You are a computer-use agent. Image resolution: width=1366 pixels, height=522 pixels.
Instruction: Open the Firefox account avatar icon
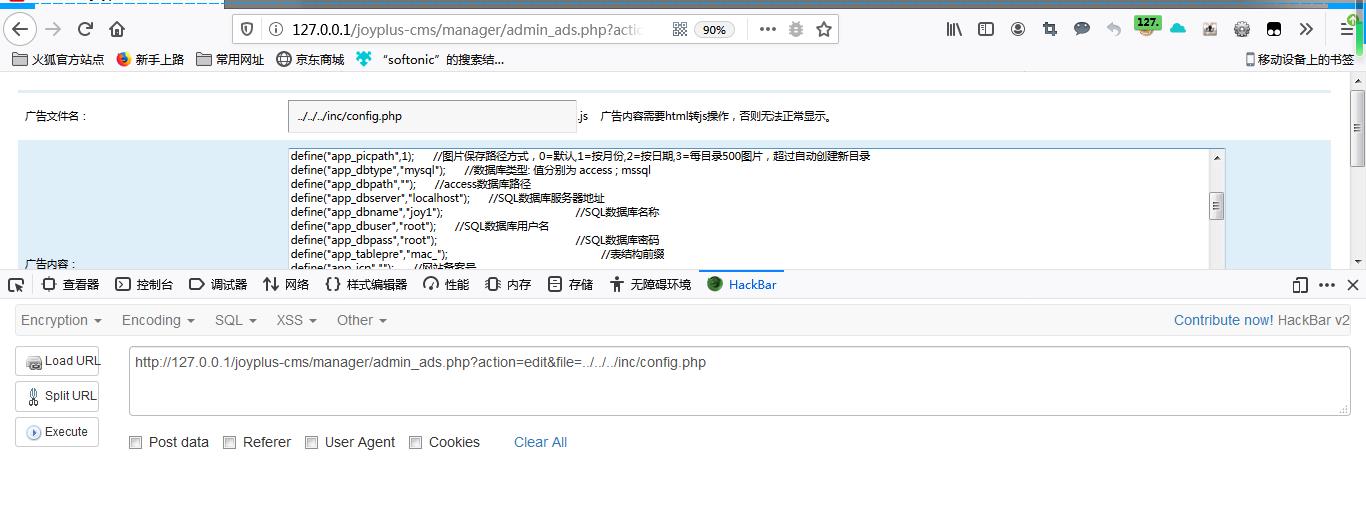[x=1018, y=29]
